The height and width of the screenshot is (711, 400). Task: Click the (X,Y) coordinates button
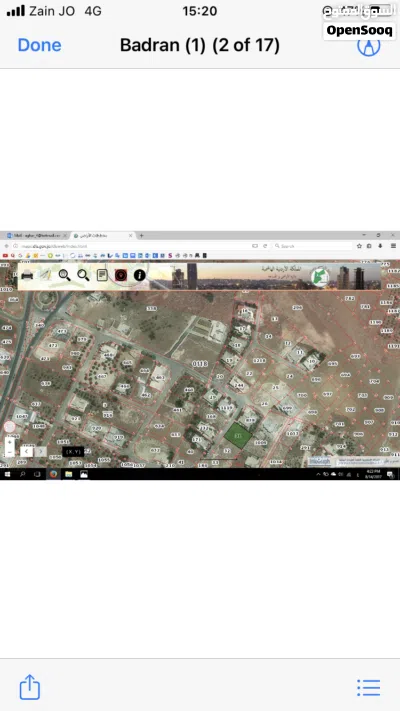[73, 452]
